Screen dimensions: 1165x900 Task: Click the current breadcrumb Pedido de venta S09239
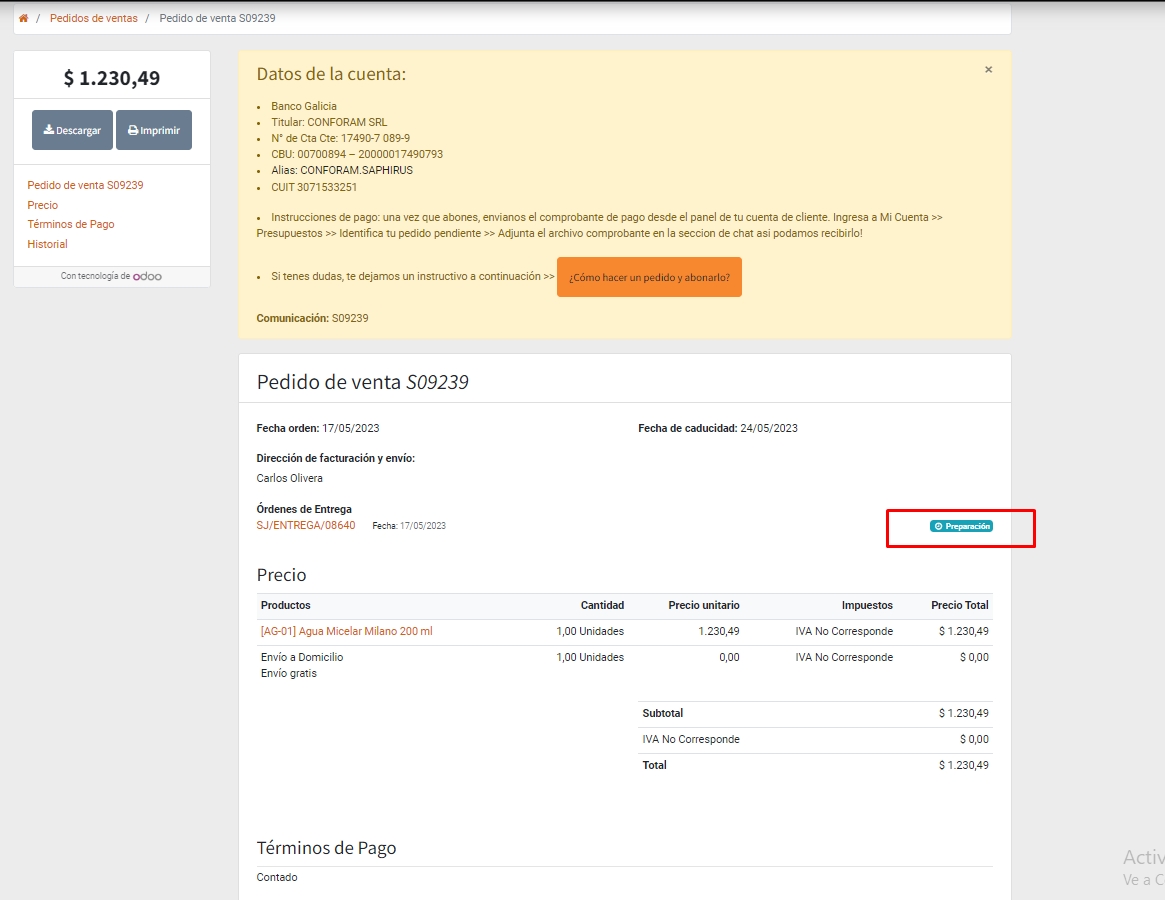(217, 19)
